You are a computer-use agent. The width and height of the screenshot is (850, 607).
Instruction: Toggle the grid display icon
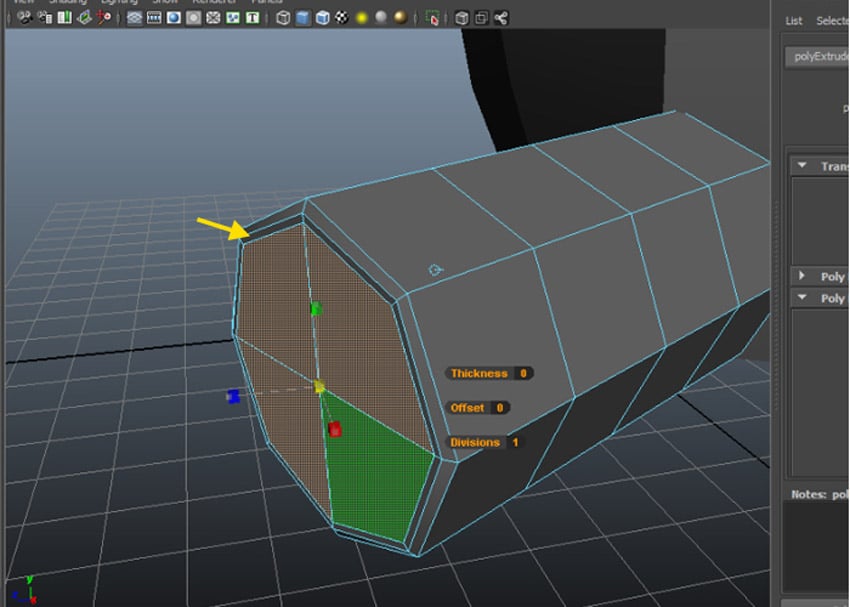pyautogui.click(x=134, y=17)
